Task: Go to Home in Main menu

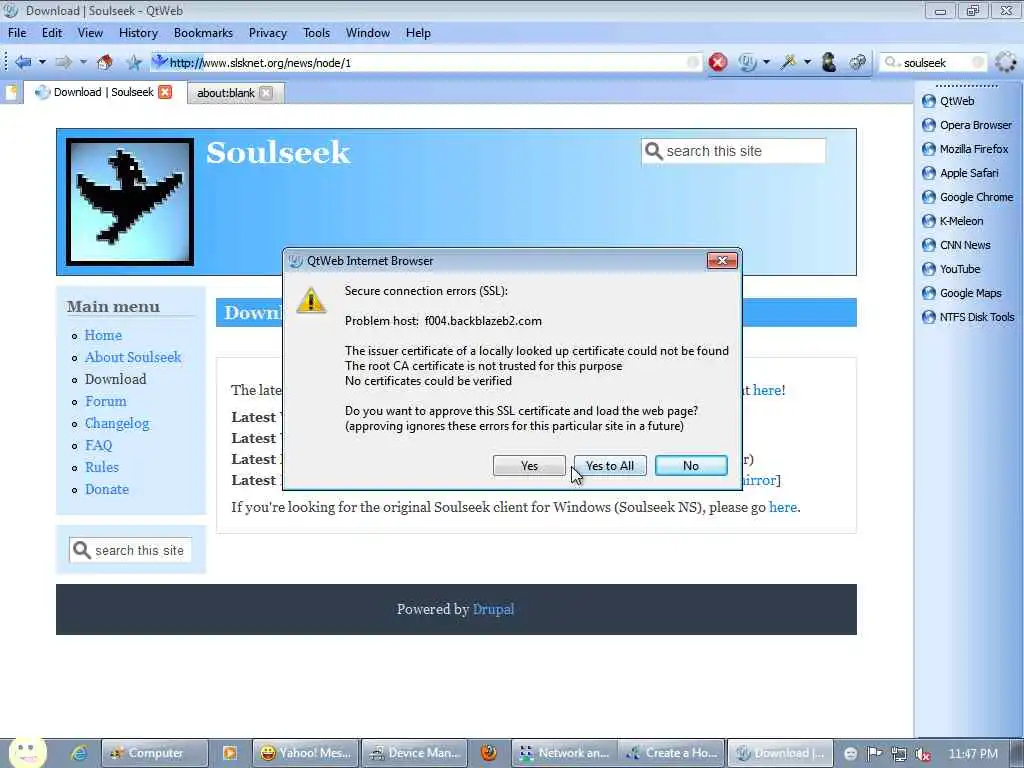Action: click(103, 335)
